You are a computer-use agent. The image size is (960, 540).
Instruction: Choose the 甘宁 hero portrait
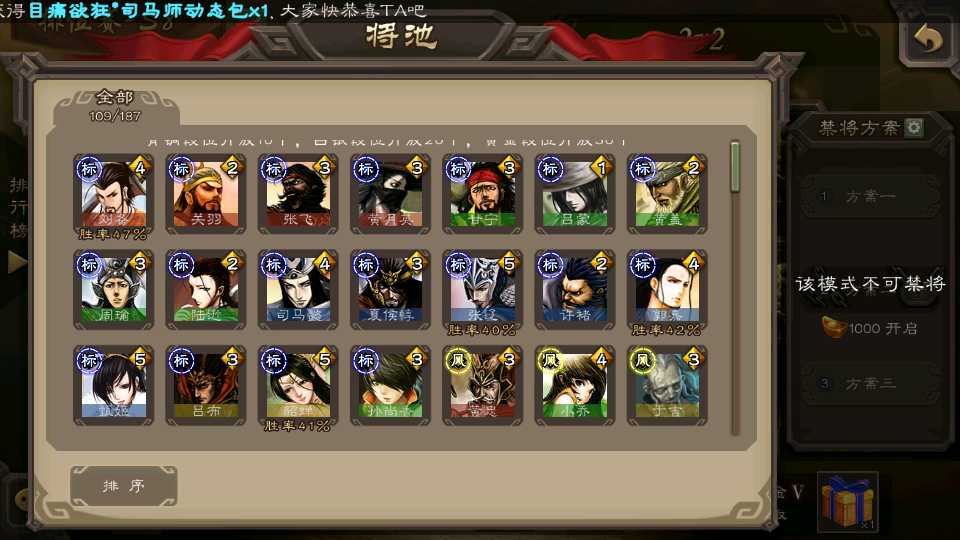pos(482,193)
